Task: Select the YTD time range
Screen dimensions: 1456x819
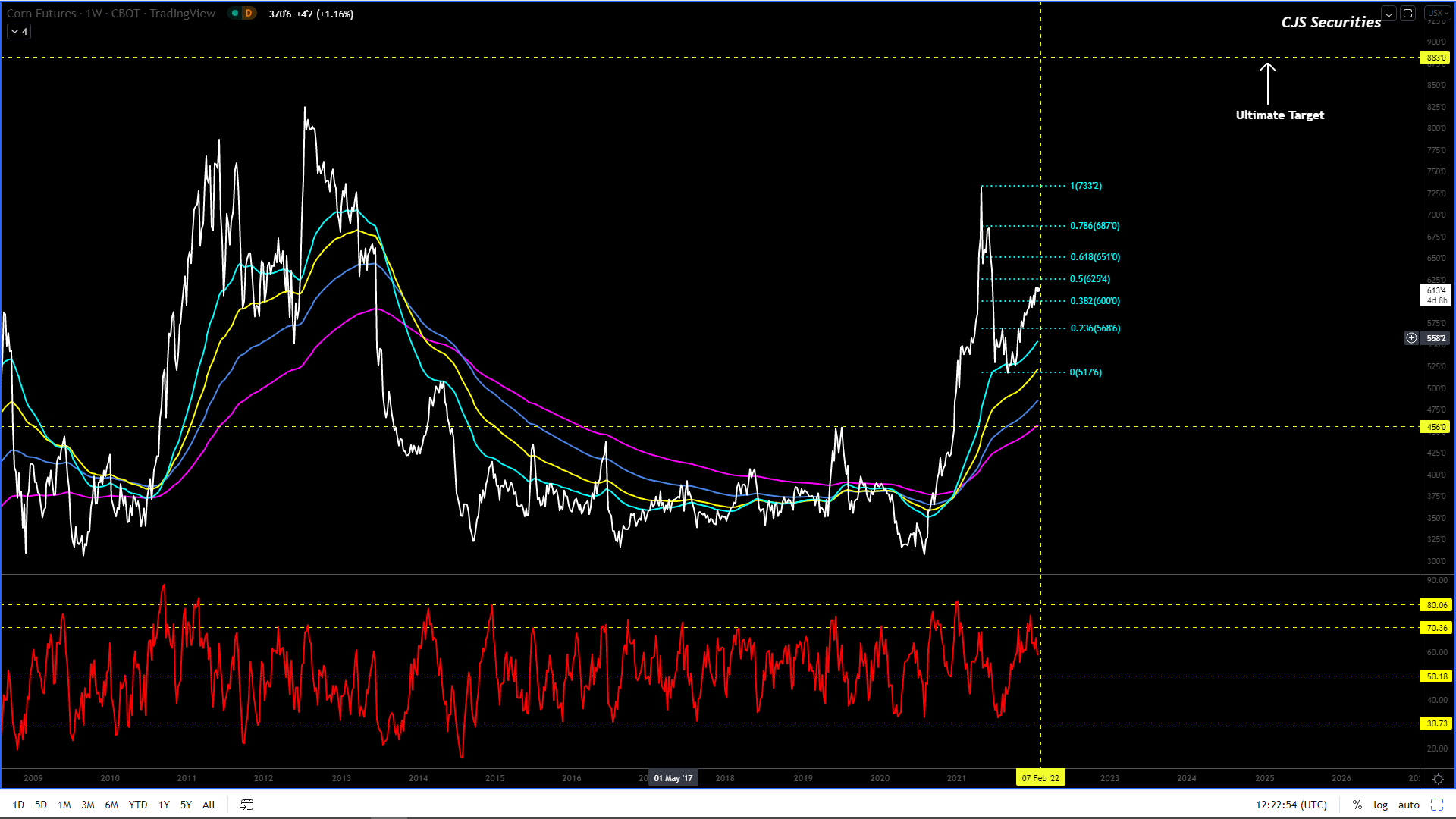Action: (x=138, y=805)
